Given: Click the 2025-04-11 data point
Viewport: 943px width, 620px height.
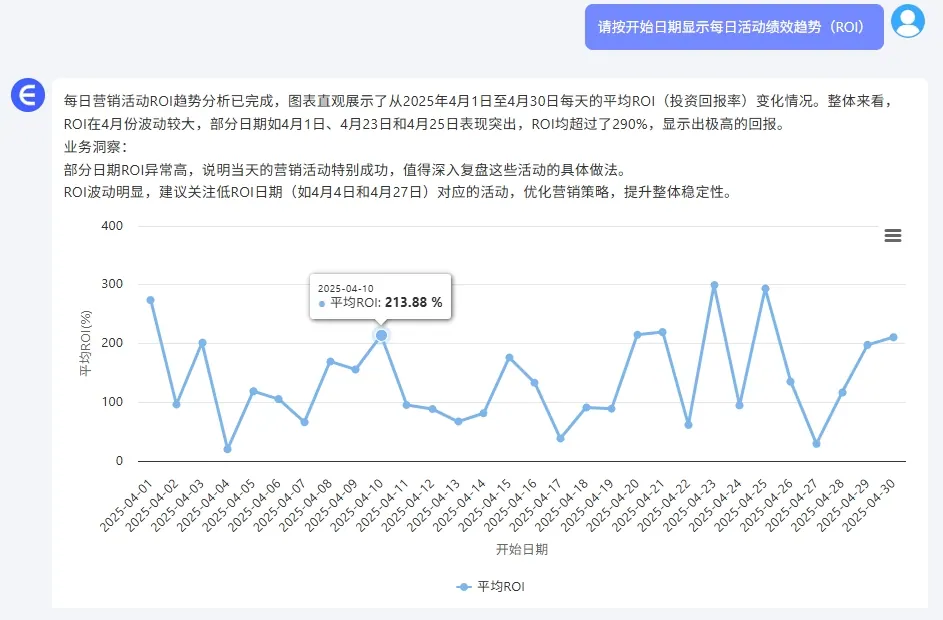Looking at the screenshot, I should [x=407, y=405].
